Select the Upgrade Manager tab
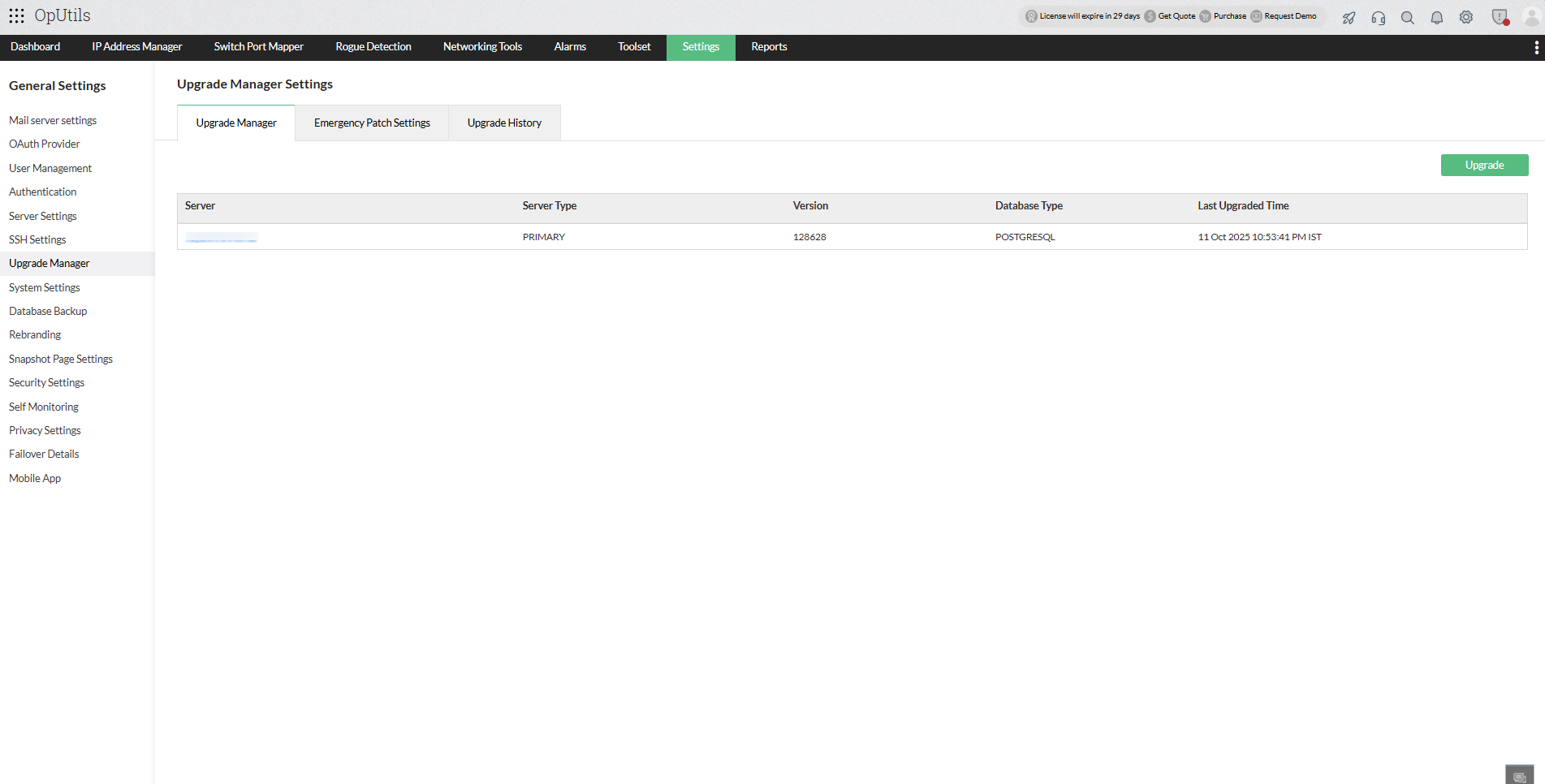Image resolution: width=1545 pixels, height=784 pixels. pyautogui.click(x=236, y=123)
